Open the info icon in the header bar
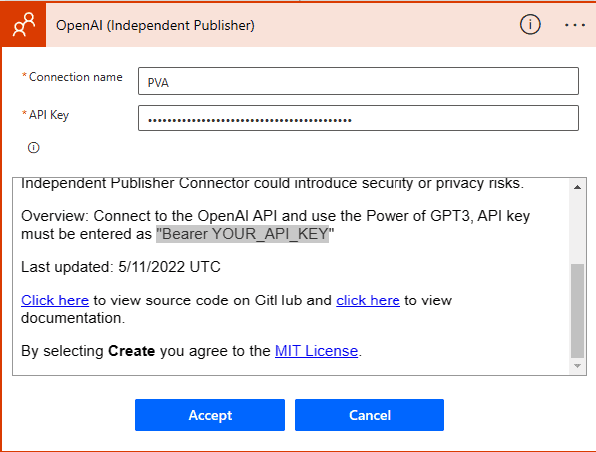 530,25
